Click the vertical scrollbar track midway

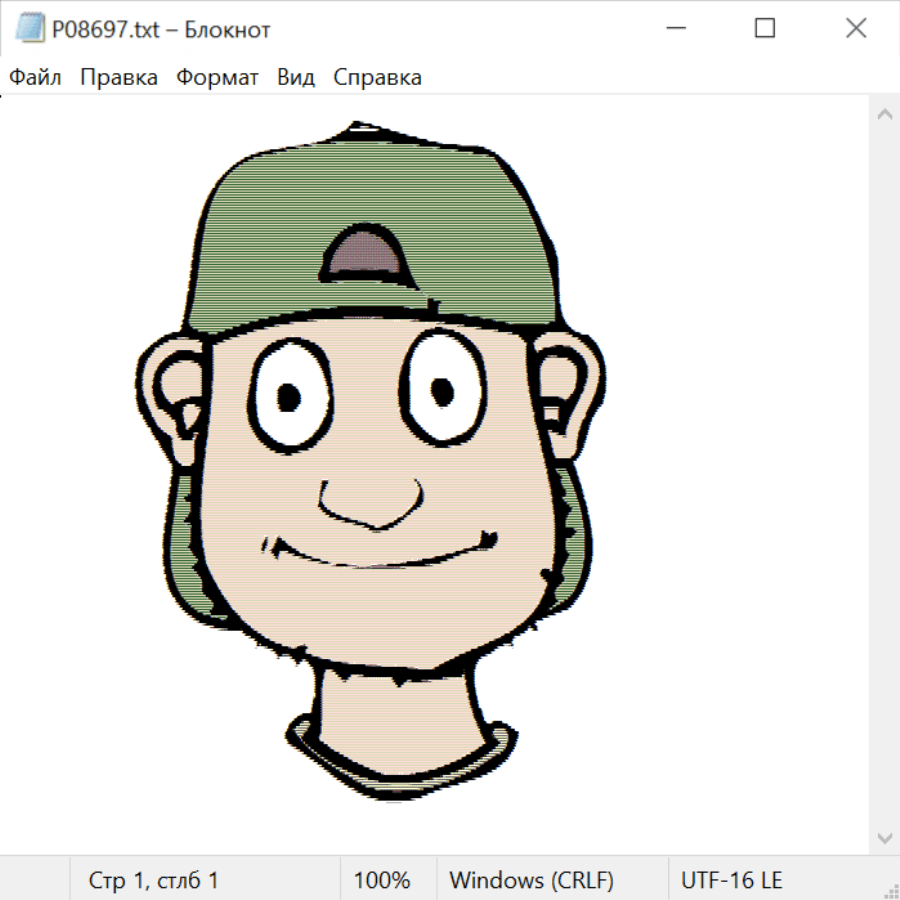[884, 475]
